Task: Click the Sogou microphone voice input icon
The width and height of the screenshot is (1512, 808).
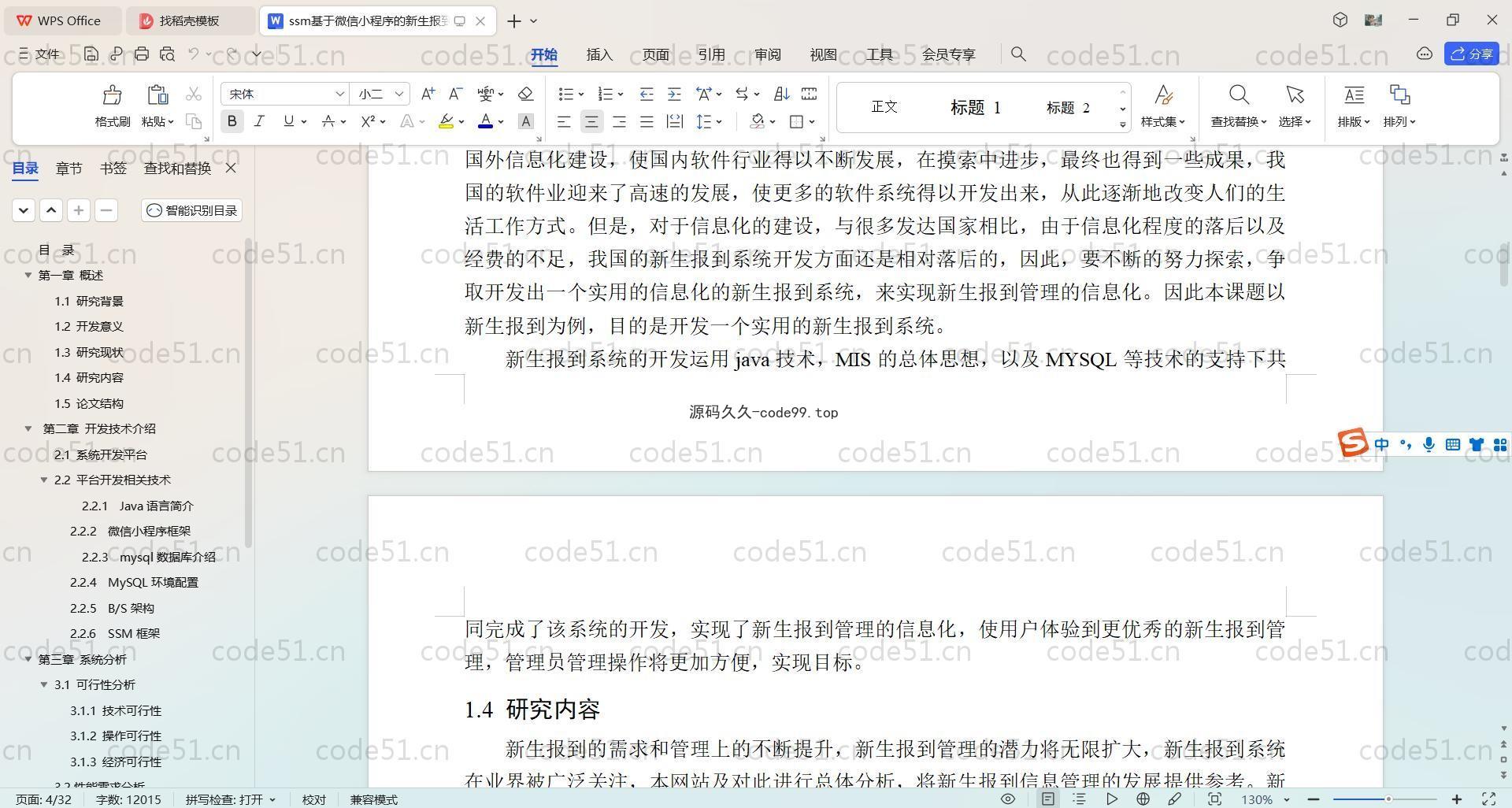Action: pyautogui.click(x=1429, y=445)
